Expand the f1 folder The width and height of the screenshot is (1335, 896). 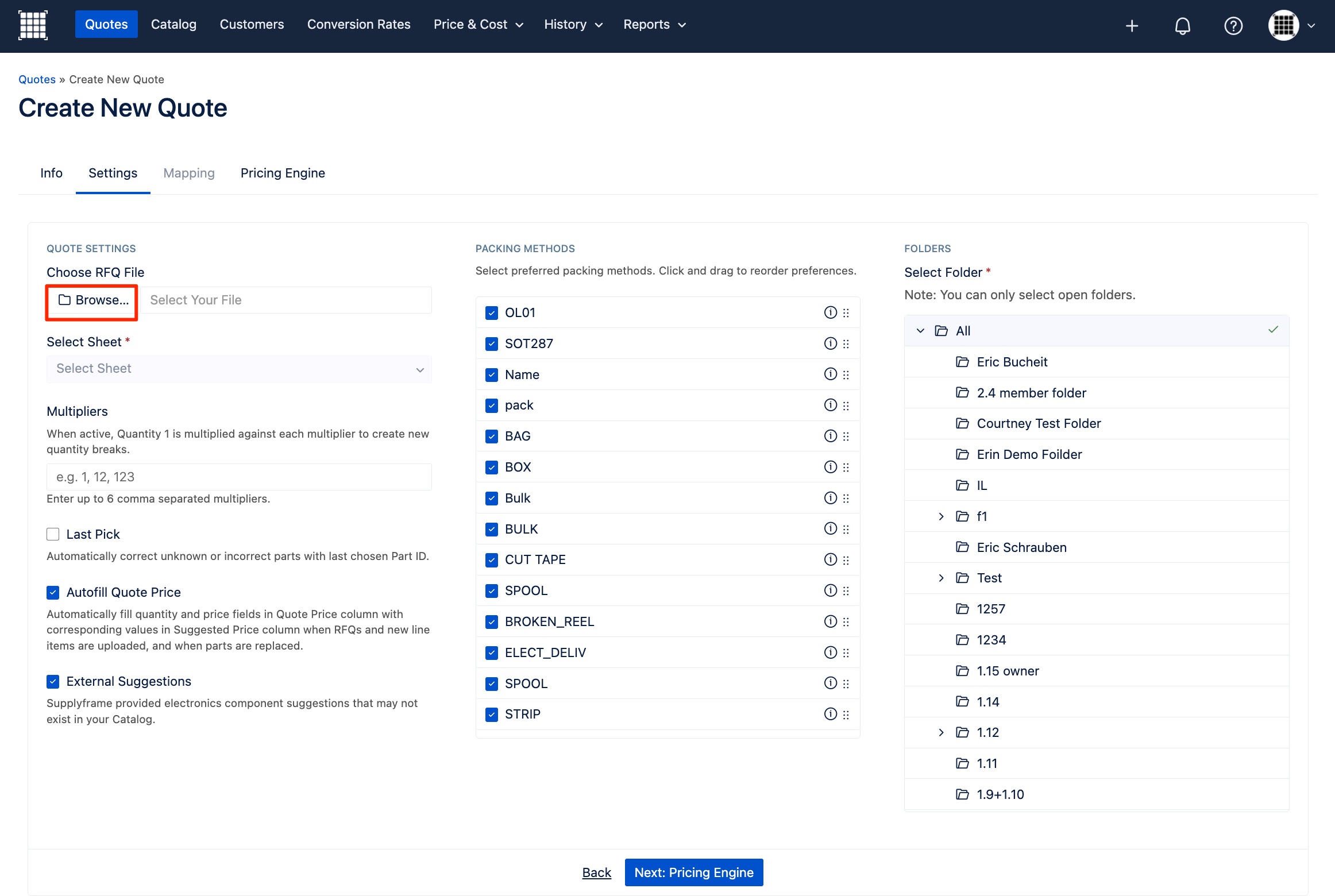tap(941, 516)
